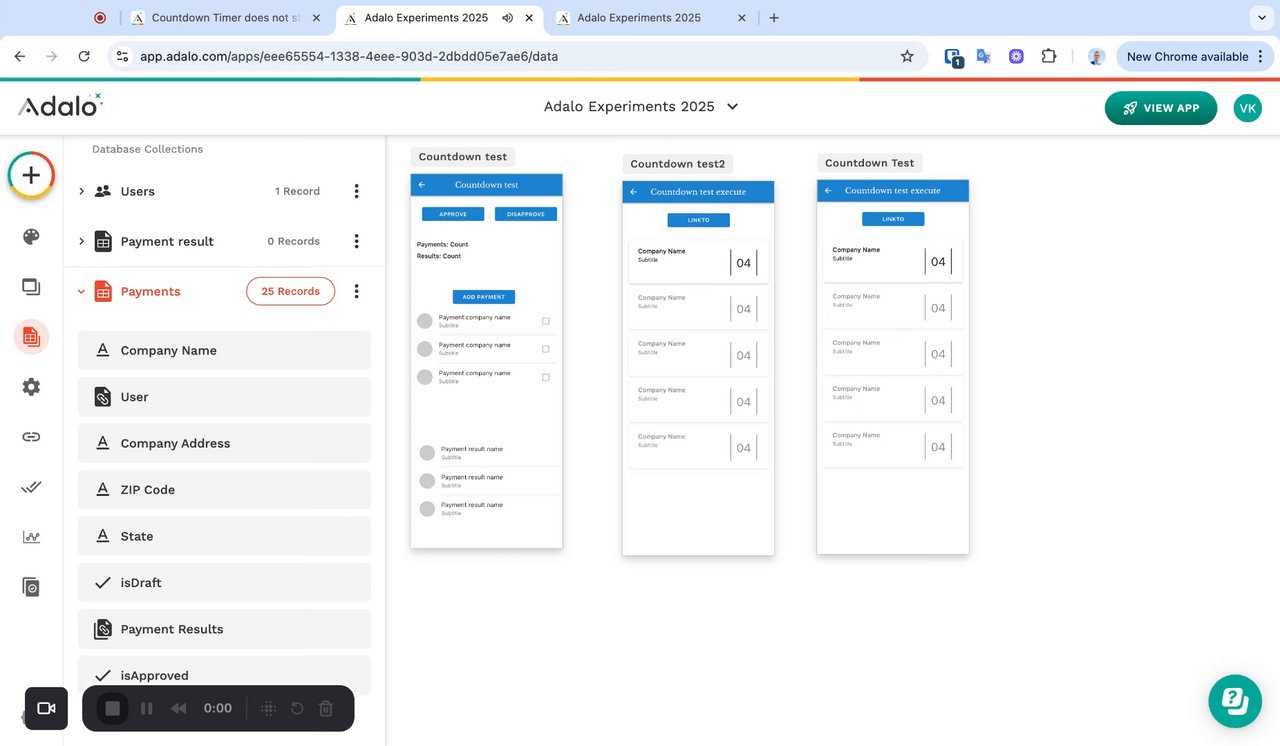Open Chrome extensions puzzle icon

1049,57
